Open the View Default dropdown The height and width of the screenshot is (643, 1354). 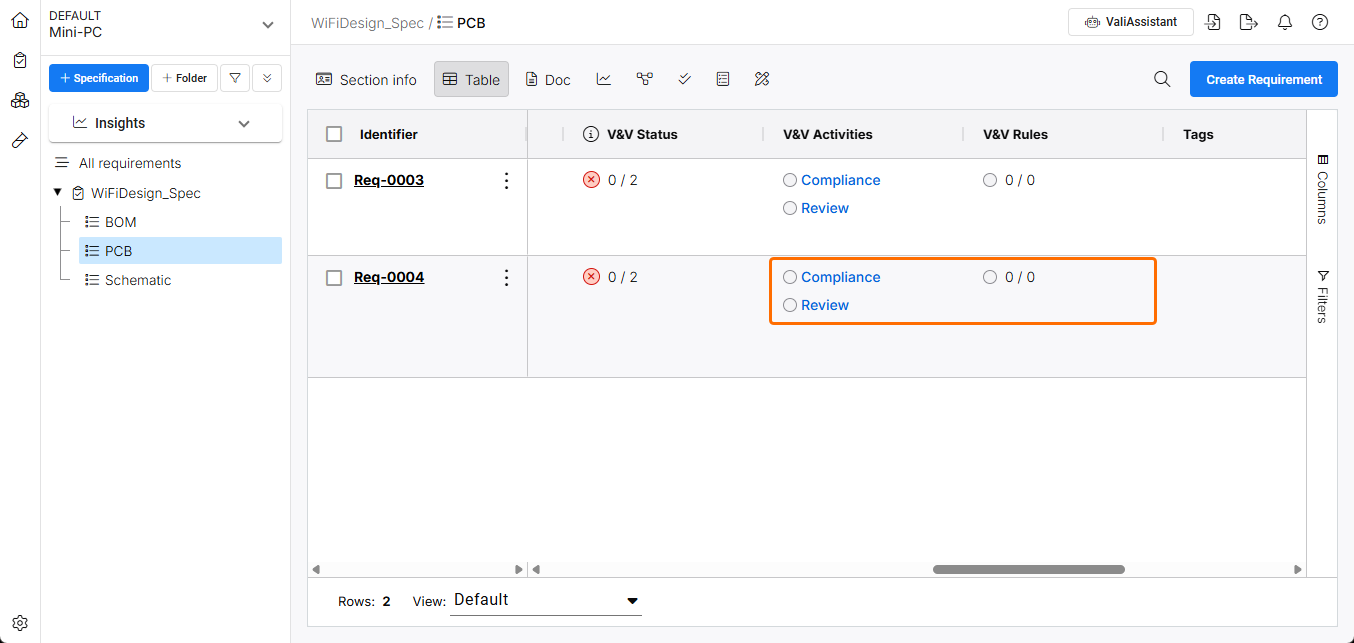546,600
